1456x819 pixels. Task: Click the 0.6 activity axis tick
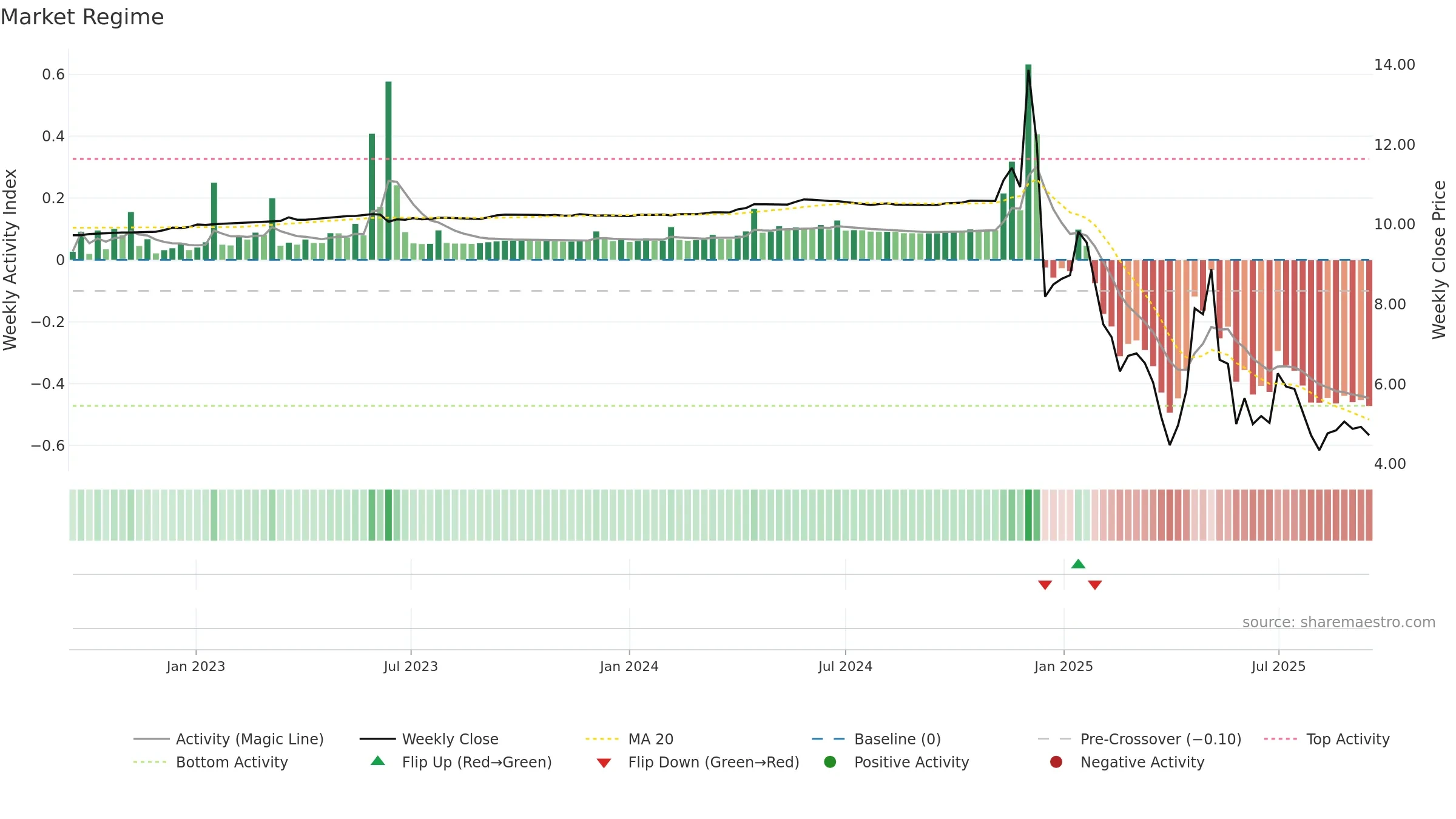pyautogui.click(x=53, y=75)
